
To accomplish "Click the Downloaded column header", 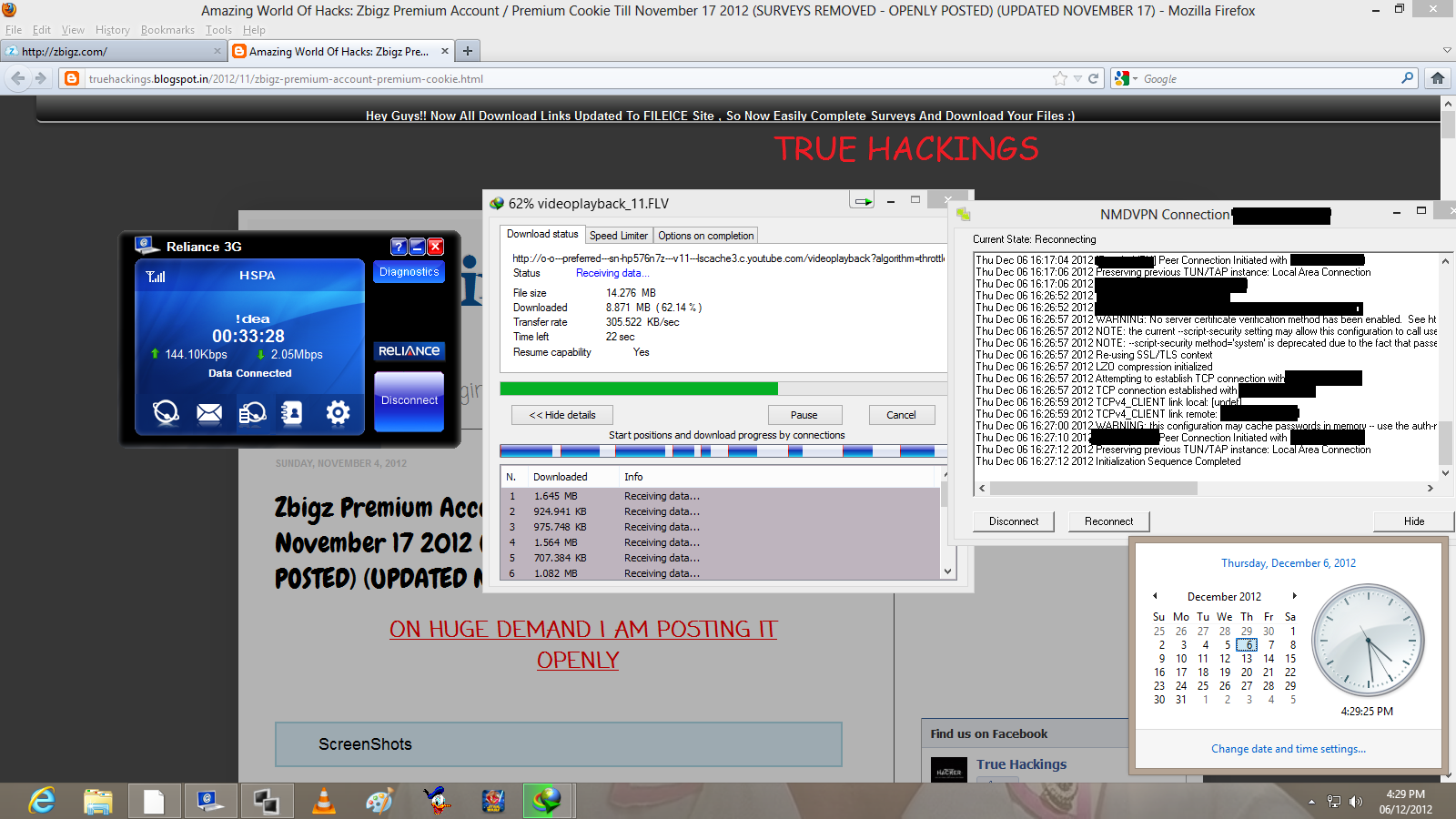I will coord(571,477).
